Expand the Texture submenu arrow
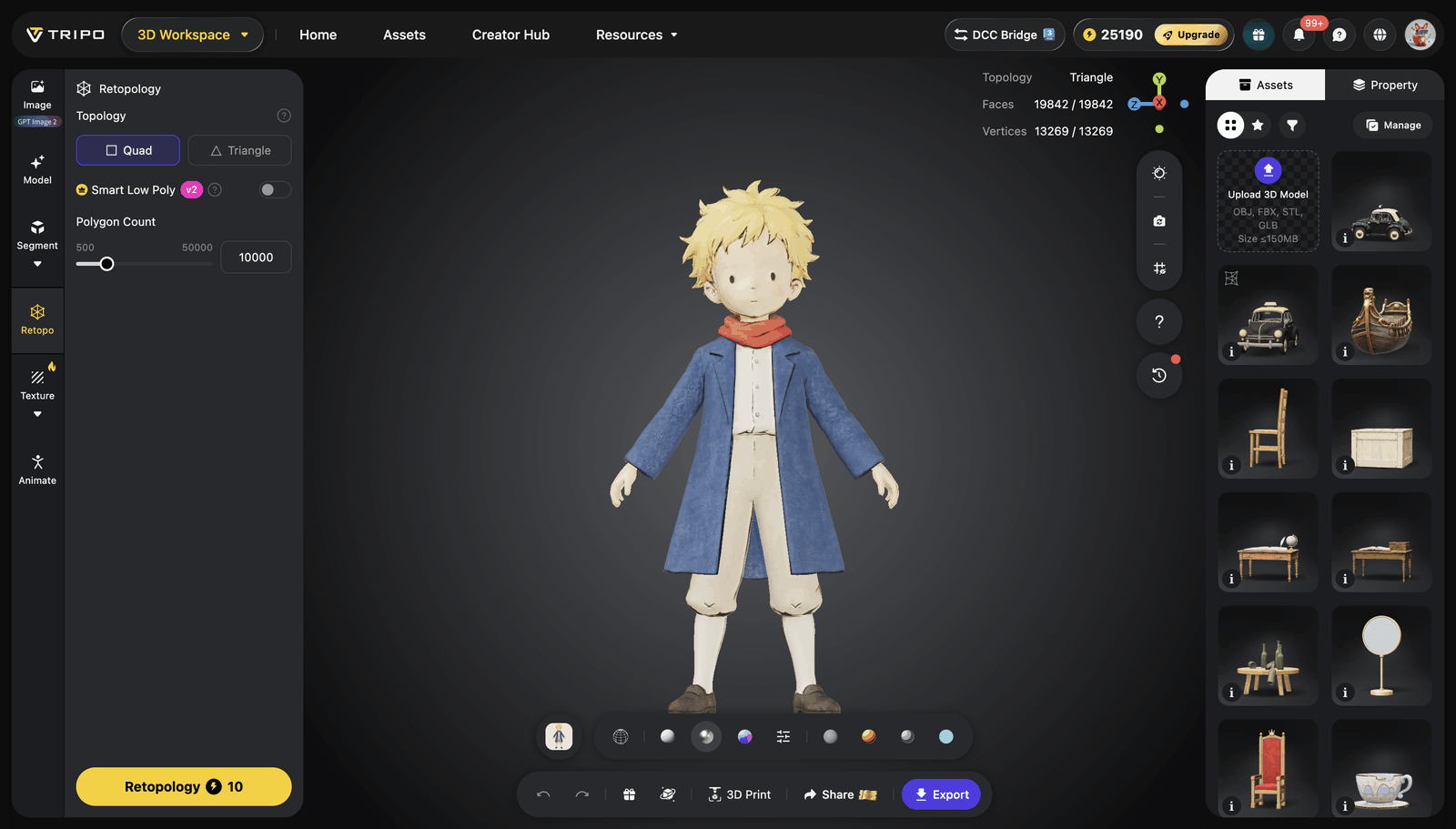The height and width of the screenshot is (829, 1456). [37, 415]
